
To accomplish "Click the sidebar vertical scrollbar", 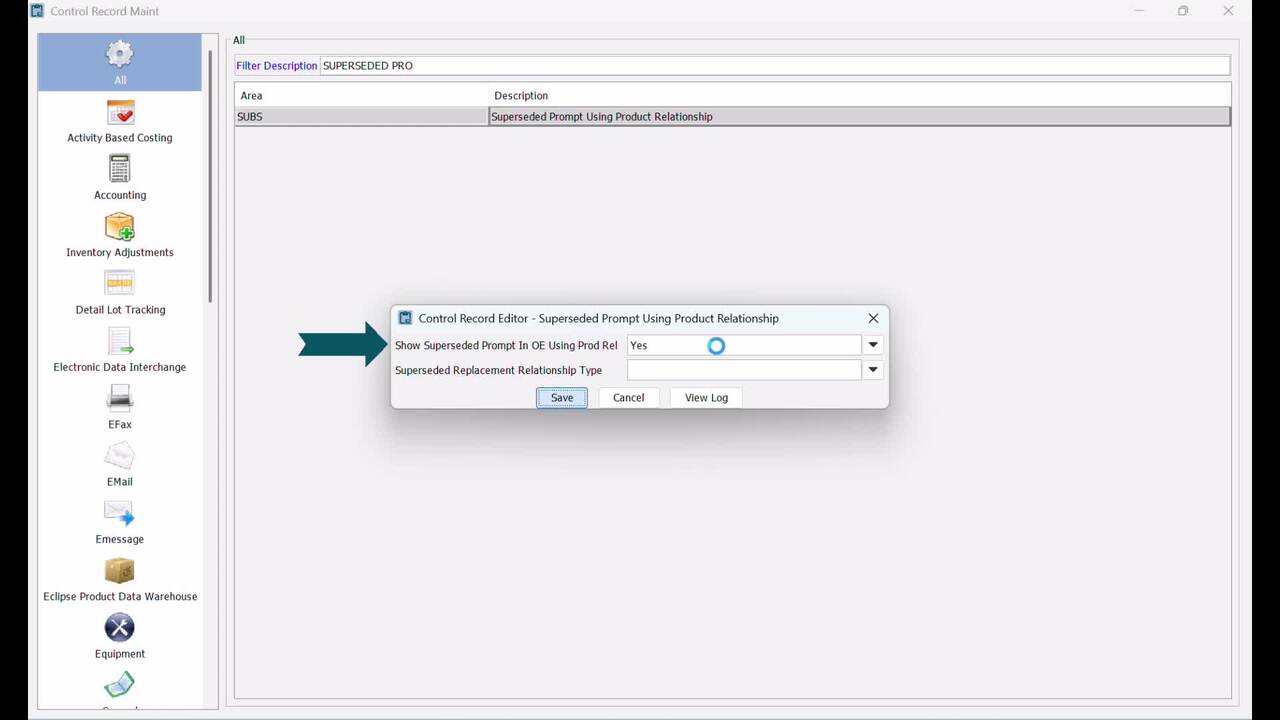I will tap(210, 175).
